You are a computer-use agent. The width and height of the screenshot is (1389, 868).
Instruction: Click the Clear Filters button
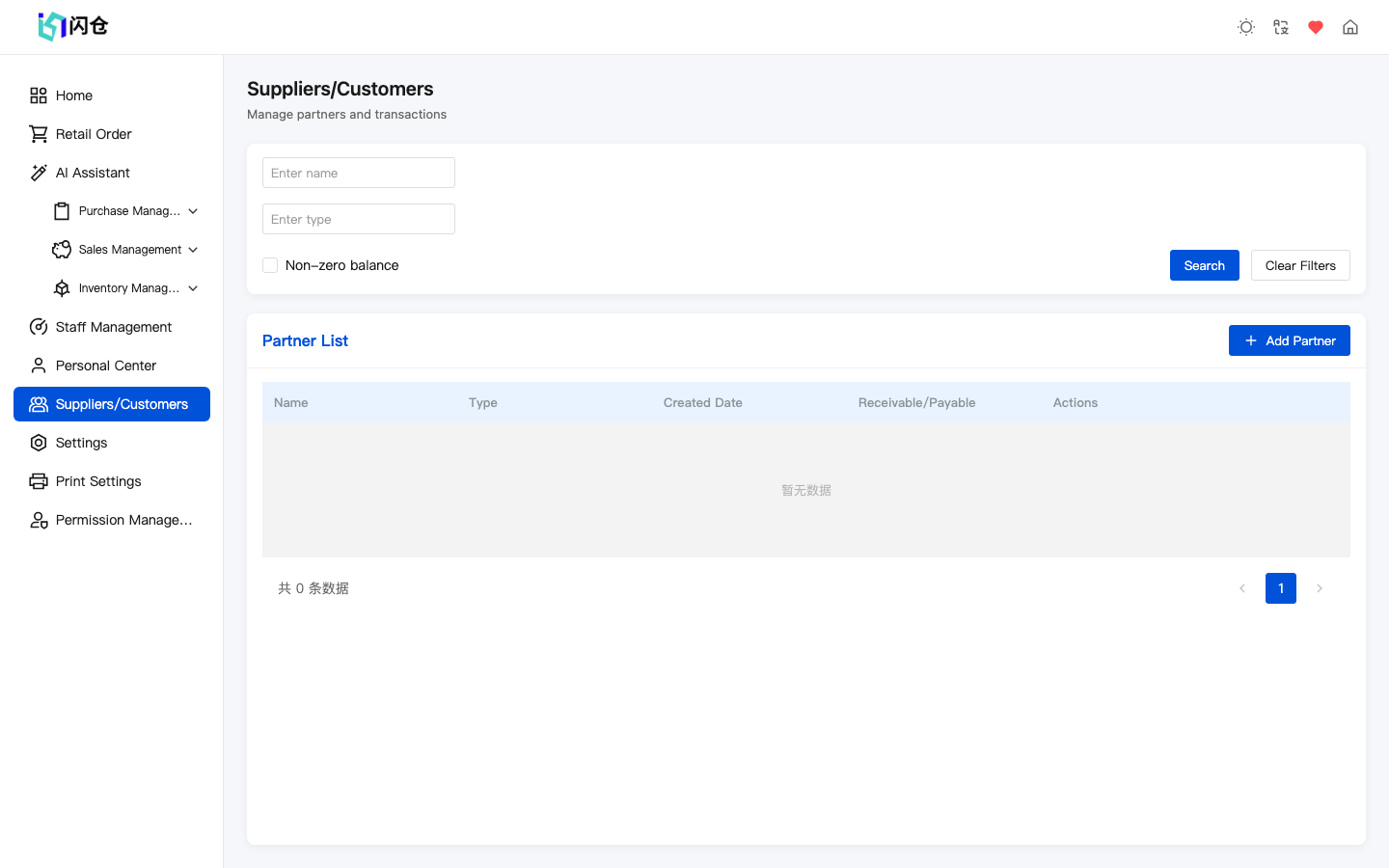pyautogui.click(x=1300, y=265)
